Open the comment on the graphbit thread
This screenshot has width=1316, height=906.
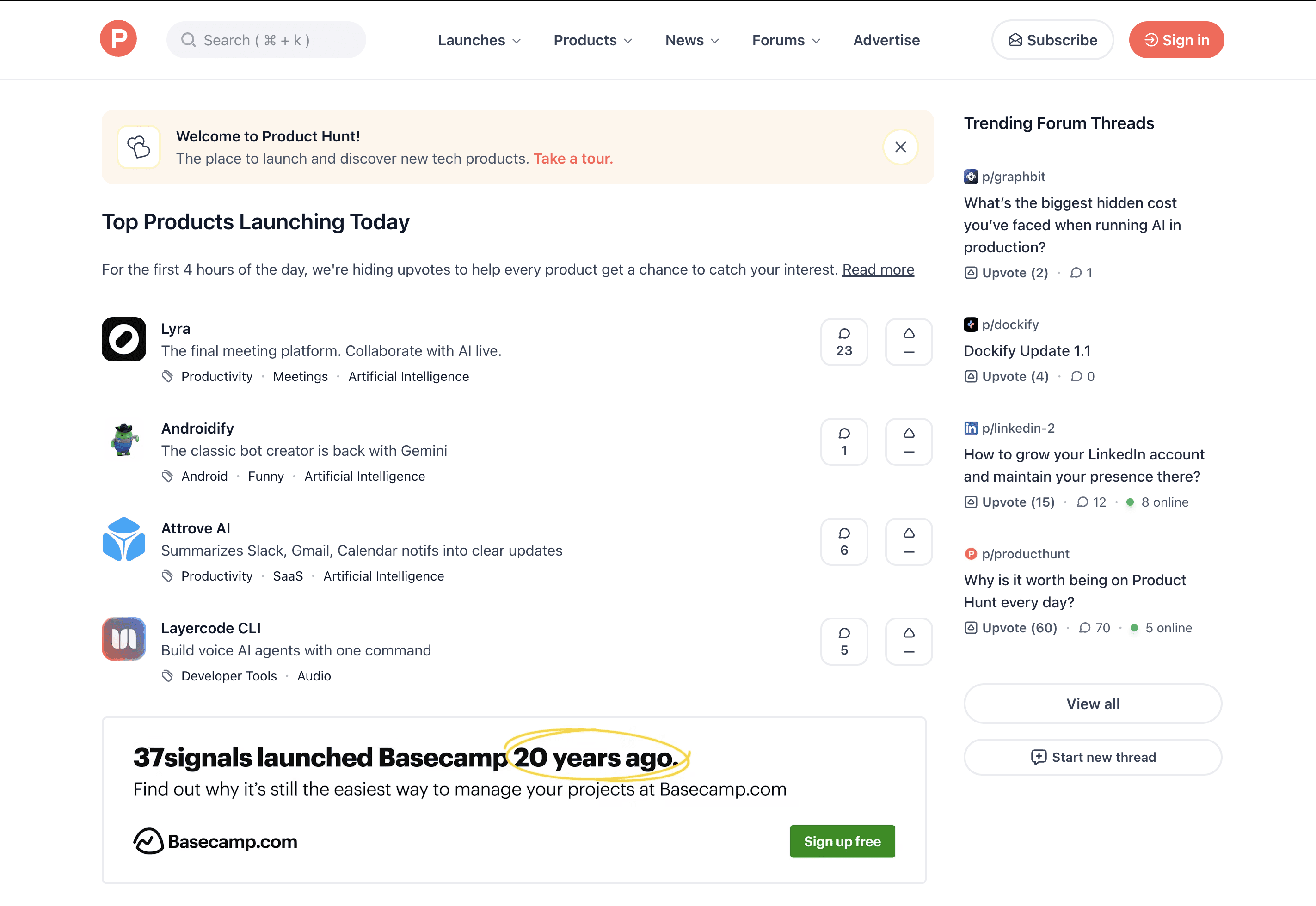point(1081,273)
